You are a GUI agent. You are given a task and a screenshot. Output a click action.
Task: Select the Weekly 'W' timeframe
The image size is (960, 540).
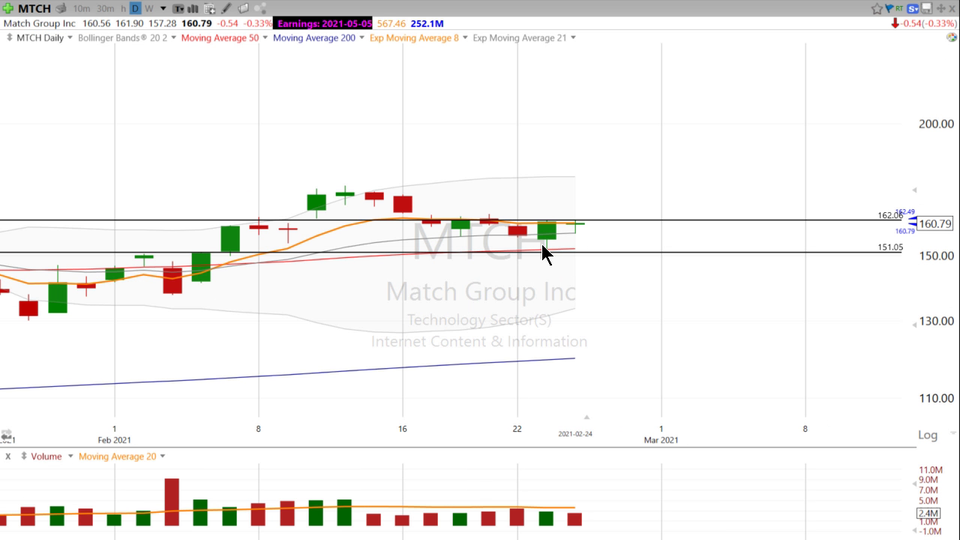pyautogui.click(x=149, y=9)
